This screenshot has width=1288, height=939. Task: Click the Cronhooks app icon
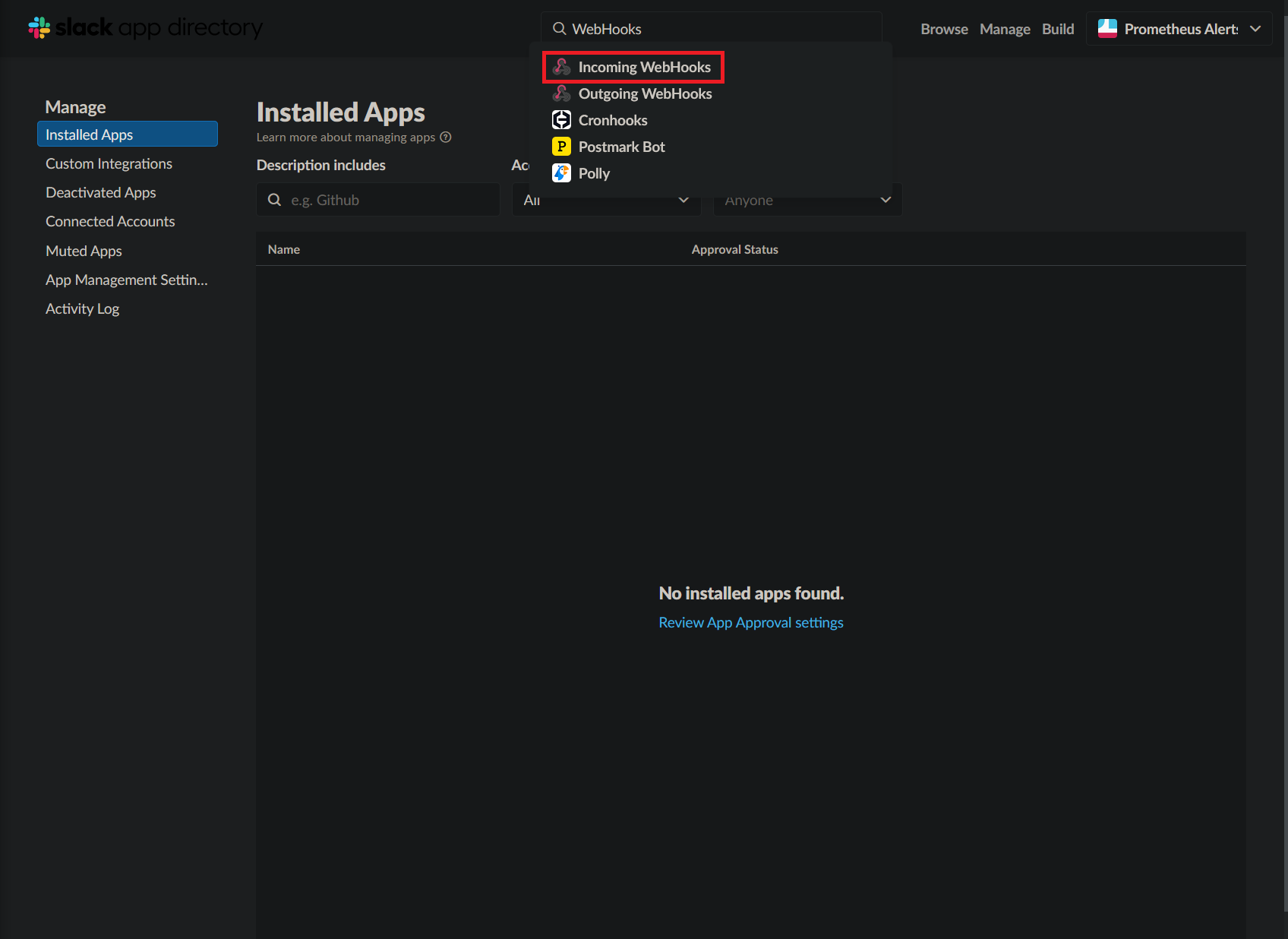561,120
